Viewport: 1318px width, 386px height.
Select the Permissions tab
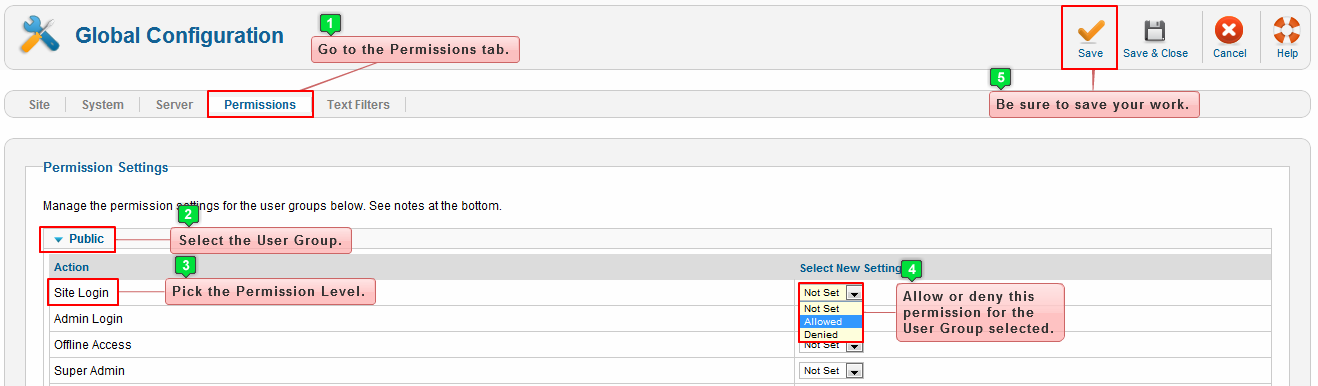(260, 104)
